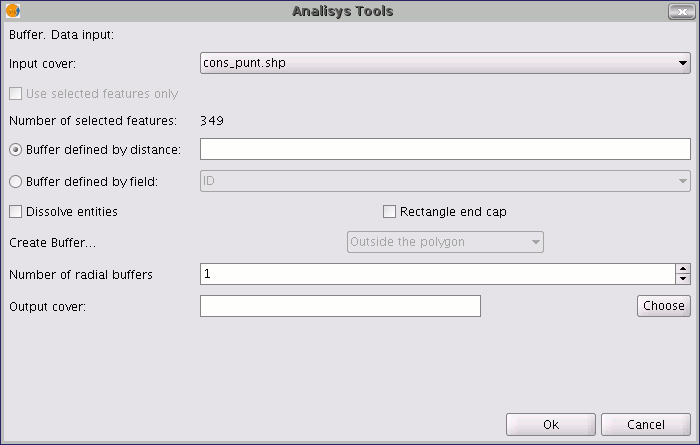The image size is (700, 445).
Task: Click the Create Buffer... label
Action: [x=53, y=243]
